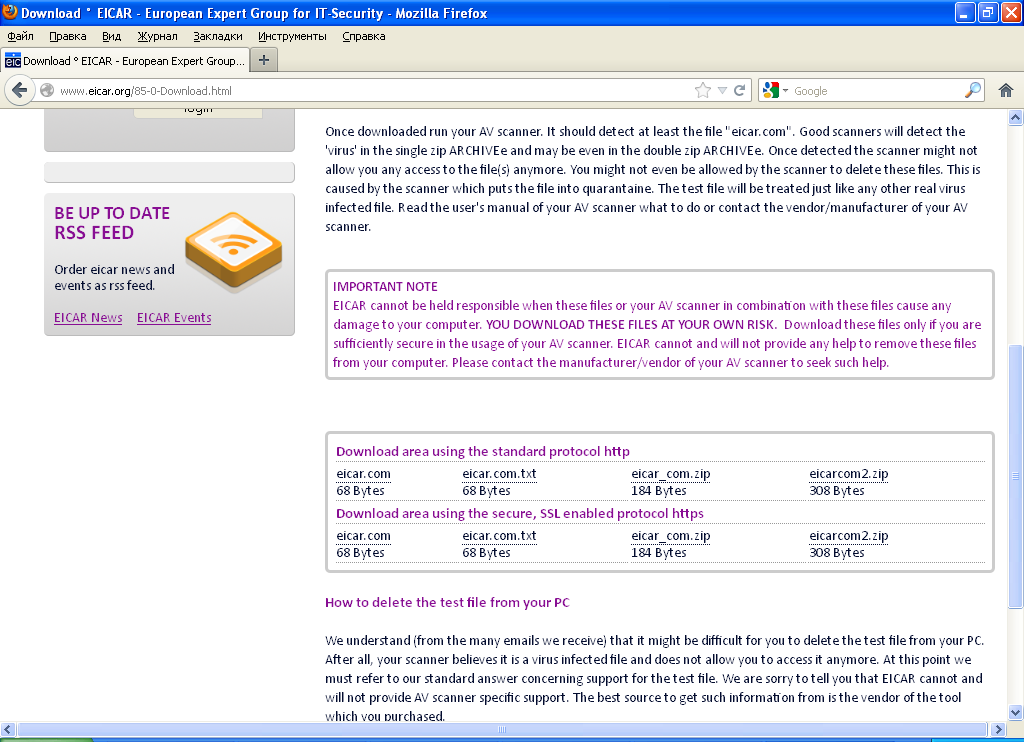Image resolution: width=1024 pixels, height=742 pixels.
Task: Click the 'IMPORTANT NOTE' heading
Action: 385,286
